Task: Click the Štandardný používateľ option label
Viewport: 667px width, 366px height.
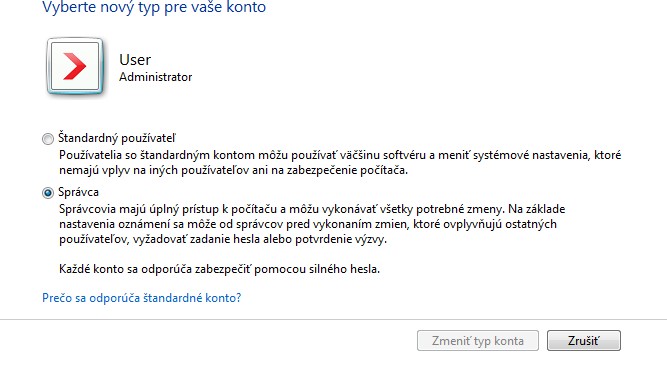Action: point(117,138)
